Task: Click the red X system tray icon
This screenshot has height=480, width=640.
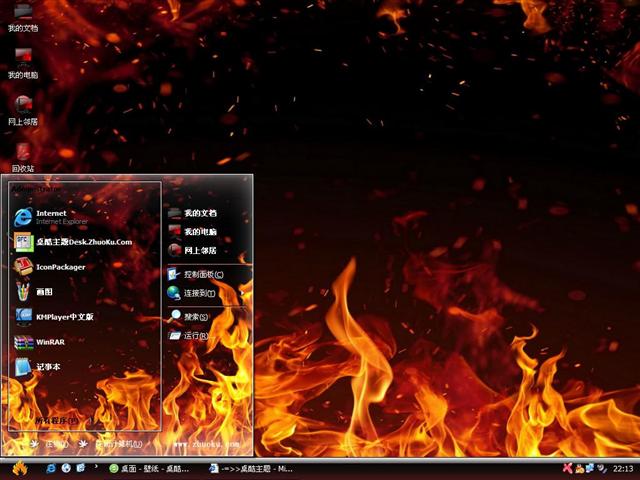Action: [567, 469]
